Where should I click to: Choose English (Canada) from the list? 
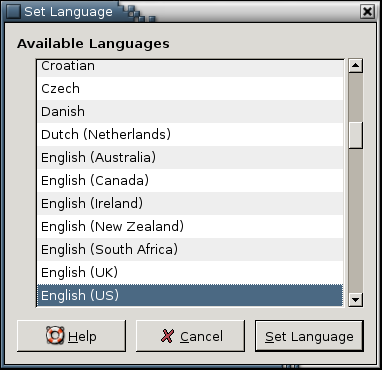pos(190,180)
